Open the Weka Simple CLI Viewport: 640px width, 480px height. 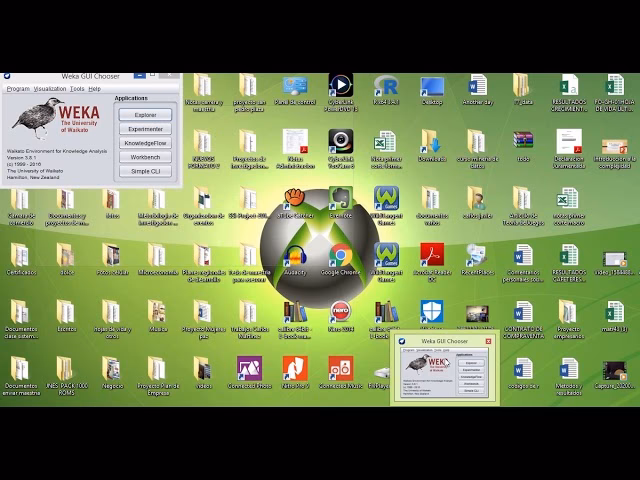pyautogui.click(x=145, y=171)
